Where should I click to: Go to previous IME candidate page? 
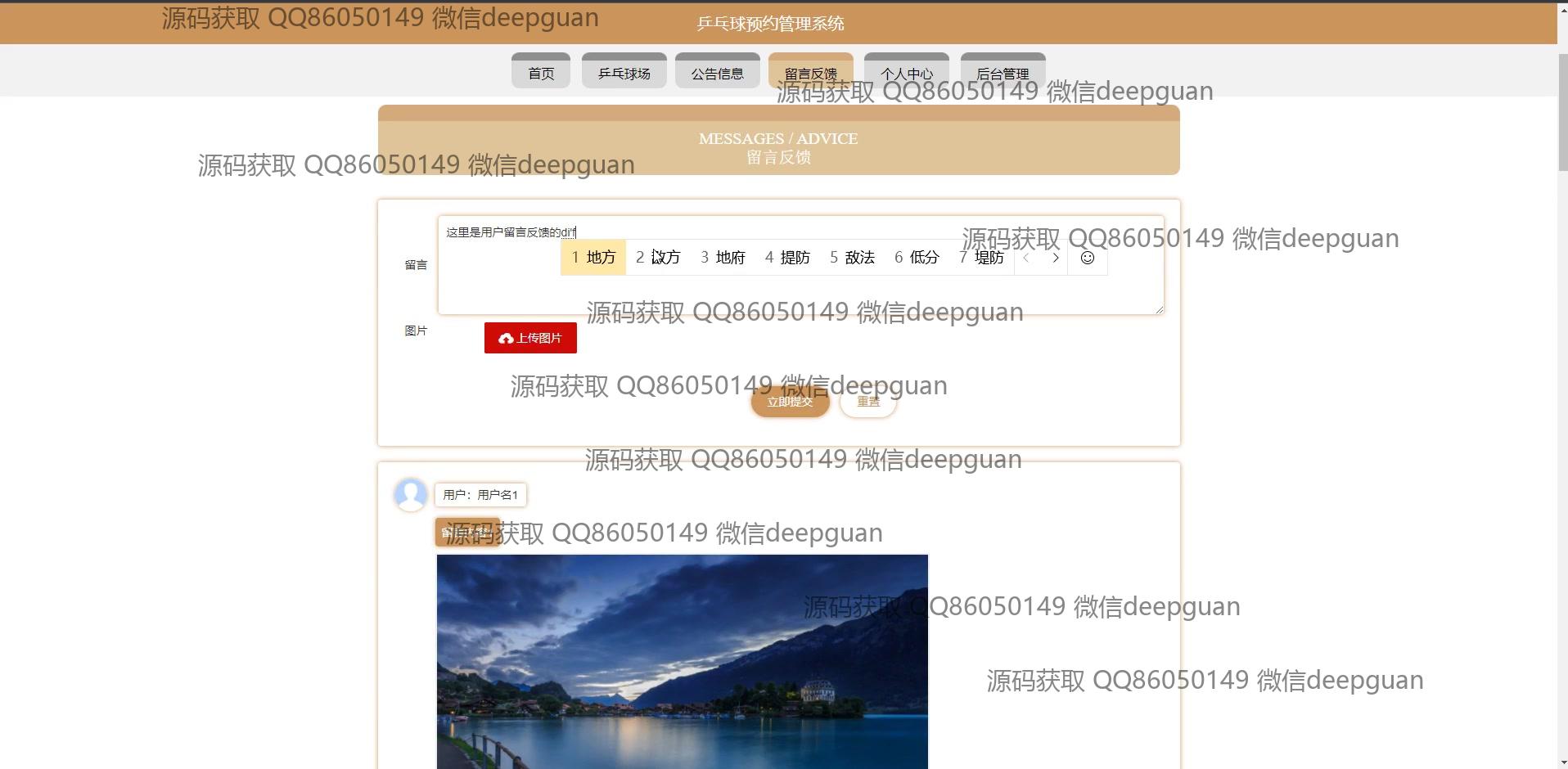pos(1027,258)
